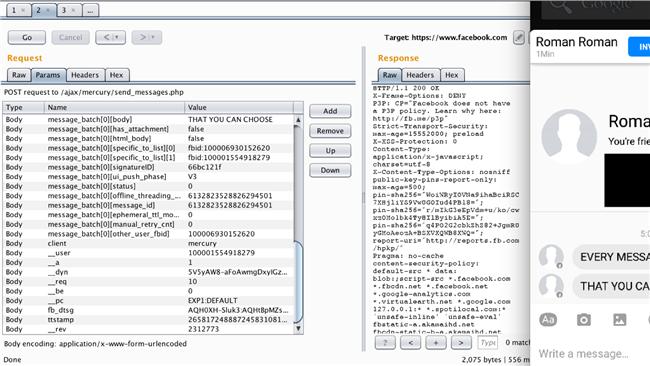Click the THAT YOU CA message bubble
The image size is (650, 366).
(x=611, y=286)
